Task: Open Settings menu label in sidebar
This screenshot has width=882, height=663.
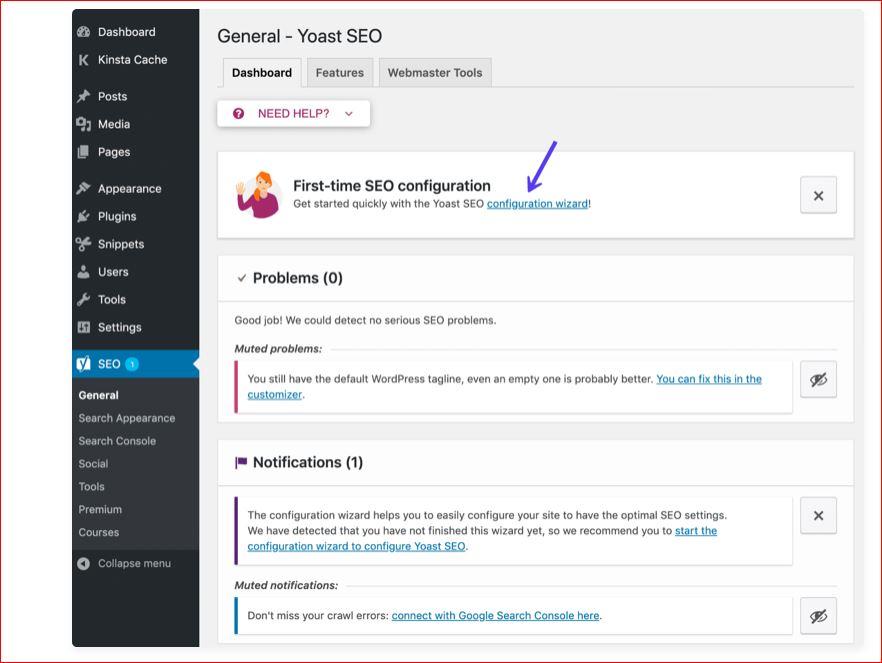Action: [119, 327]
